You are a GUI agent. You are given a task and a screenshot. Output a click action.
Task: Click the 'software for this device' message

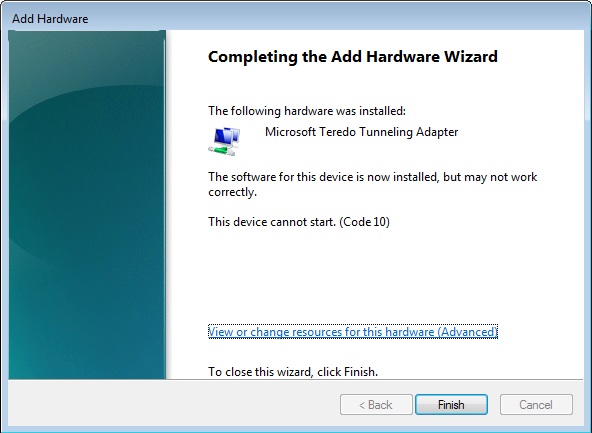point(372,184)
